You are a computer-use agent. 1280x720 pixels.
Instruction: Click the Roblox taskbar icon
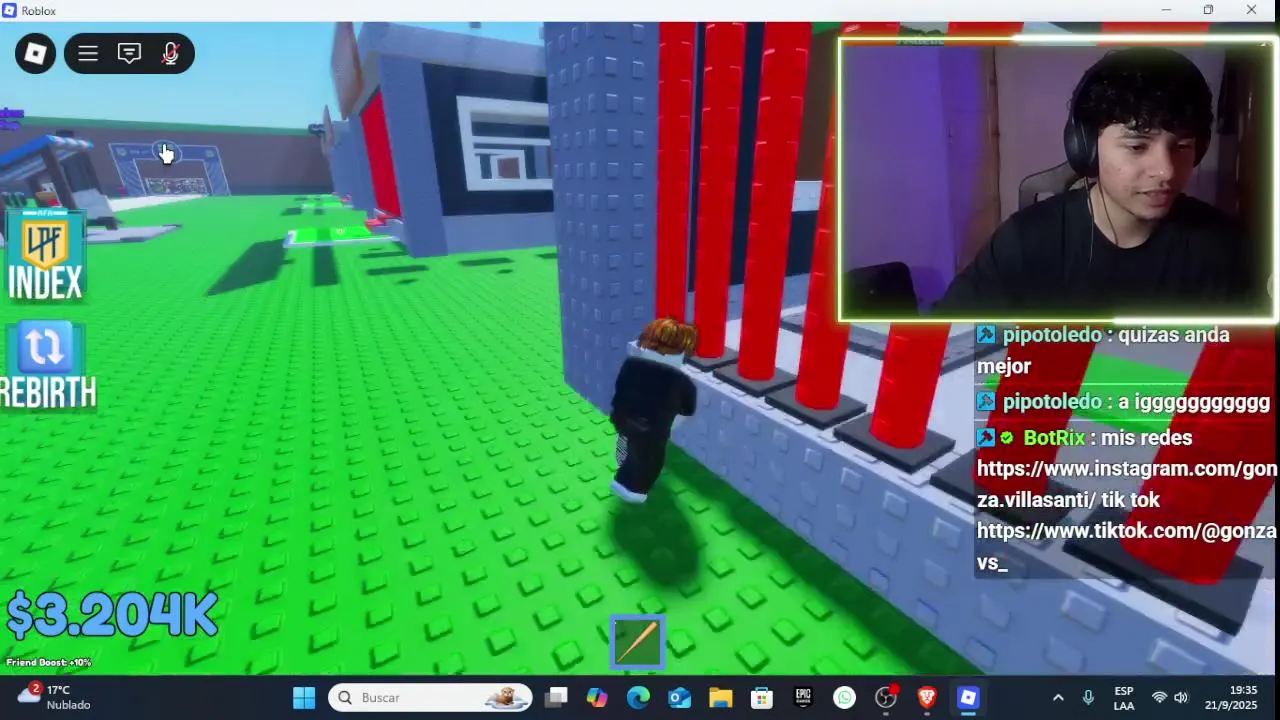(968, 697)
